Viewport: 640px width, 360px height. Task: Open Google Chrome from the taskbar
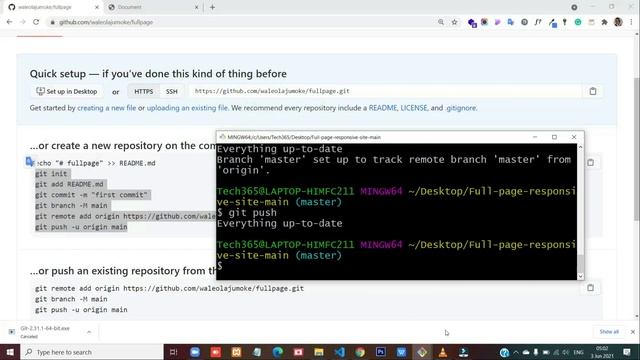[x=360, y=352]
